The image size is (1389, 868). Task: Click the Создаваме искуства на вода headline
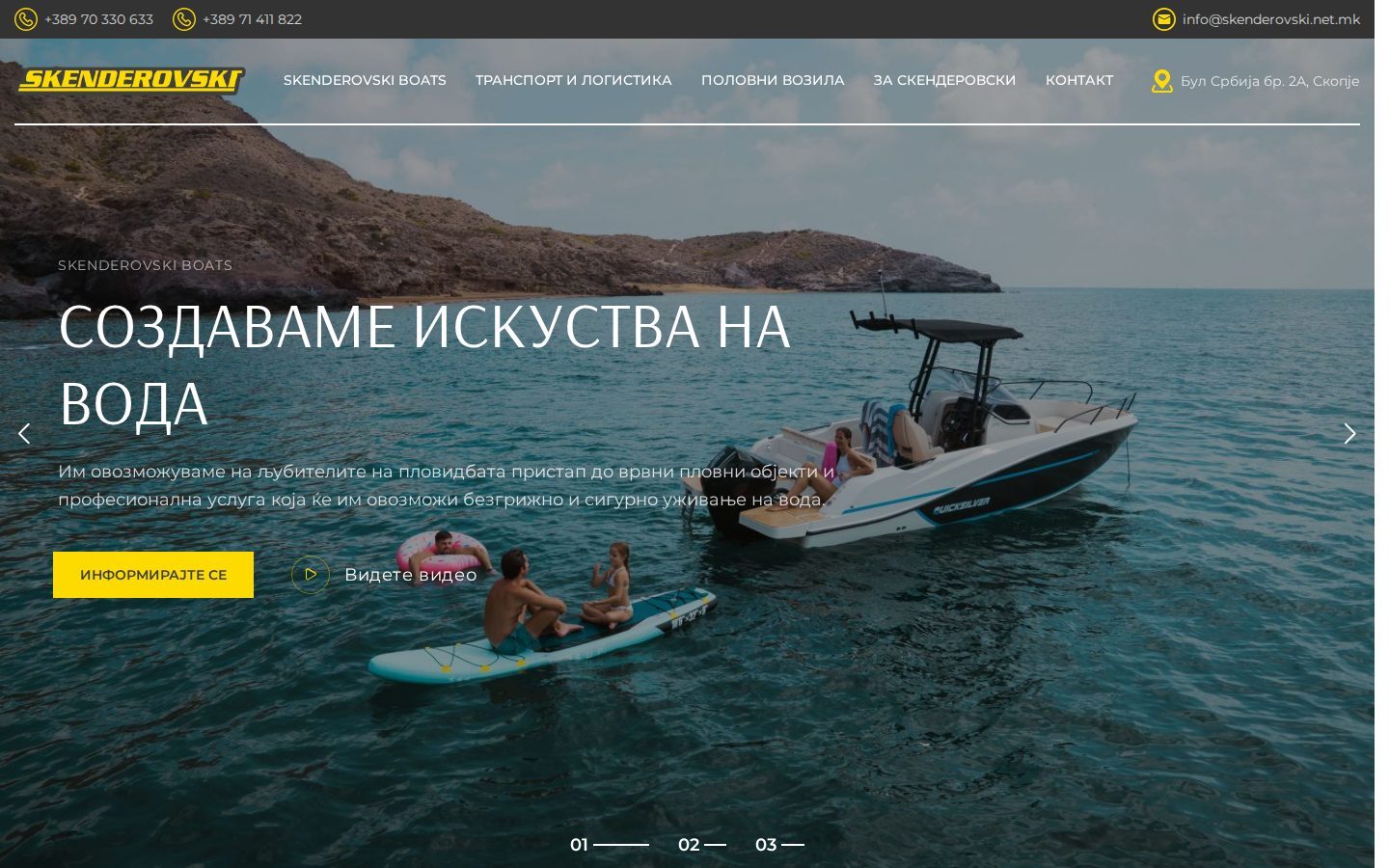coord(424,365)
